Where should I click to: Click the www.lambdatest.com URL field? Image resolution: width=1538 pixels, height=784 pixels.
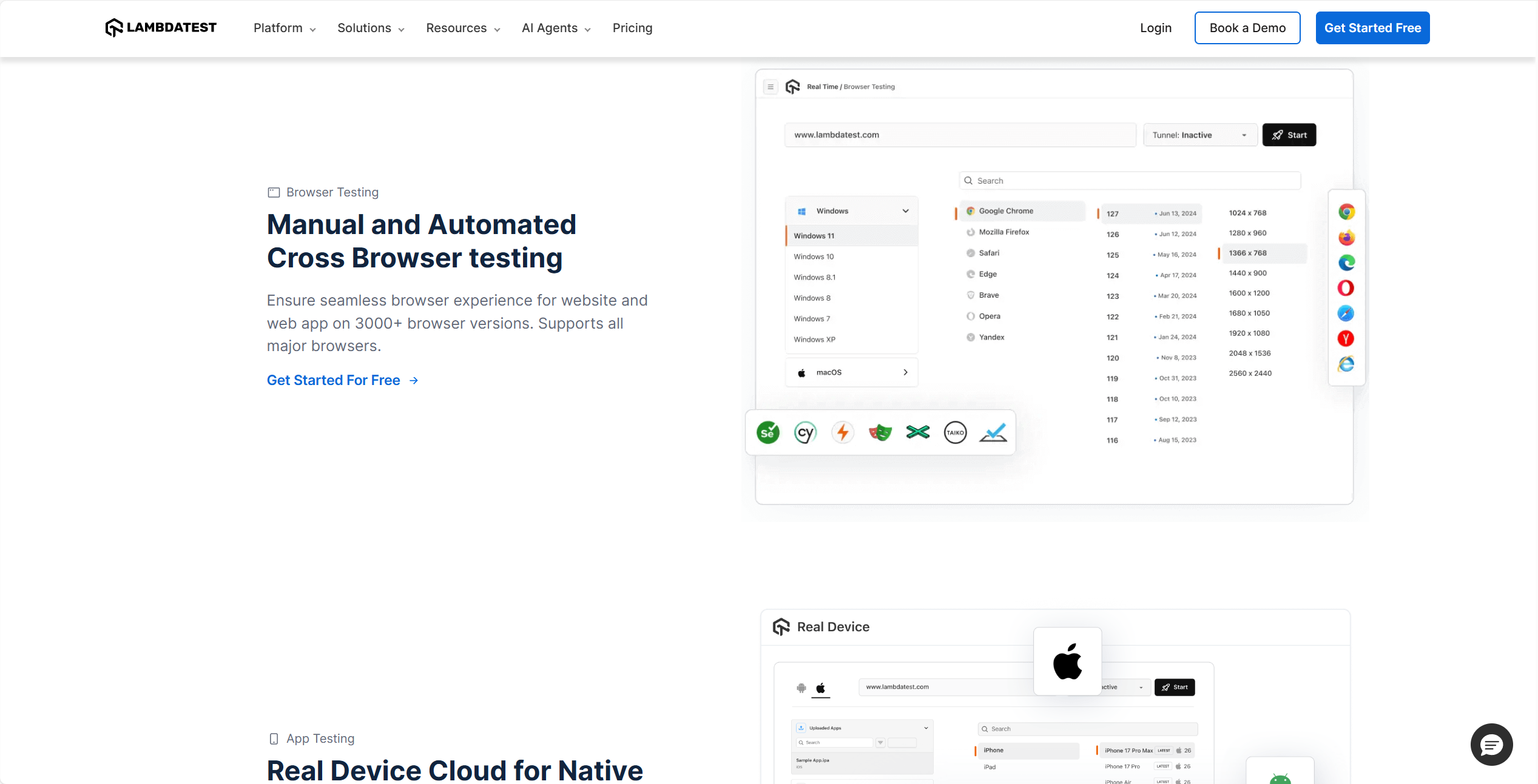(x=960, y=135)
